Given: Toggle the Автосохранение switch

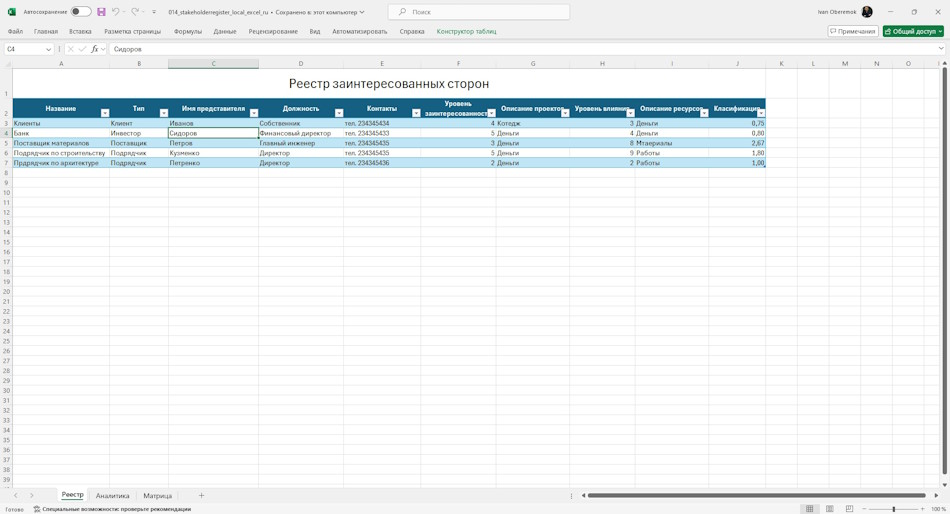Looking at the screenshot, I should (81, 12).
